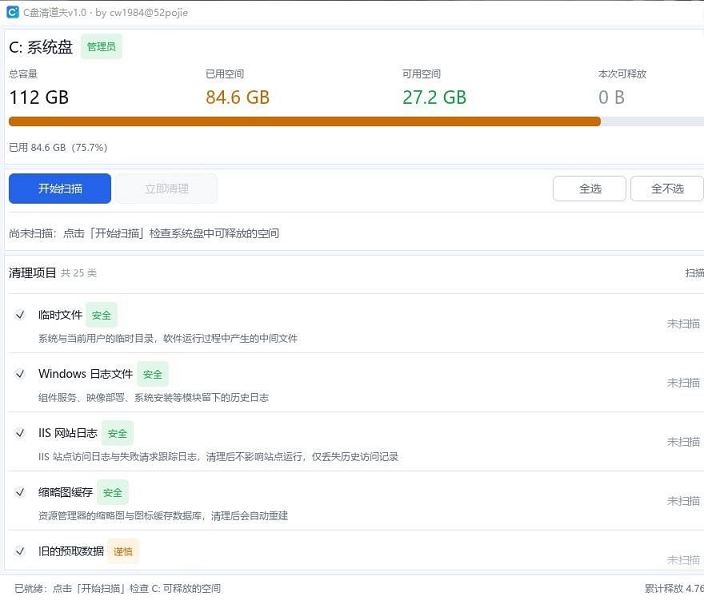Toggle the 旧的预取数据 checkbox

(20, 551)
